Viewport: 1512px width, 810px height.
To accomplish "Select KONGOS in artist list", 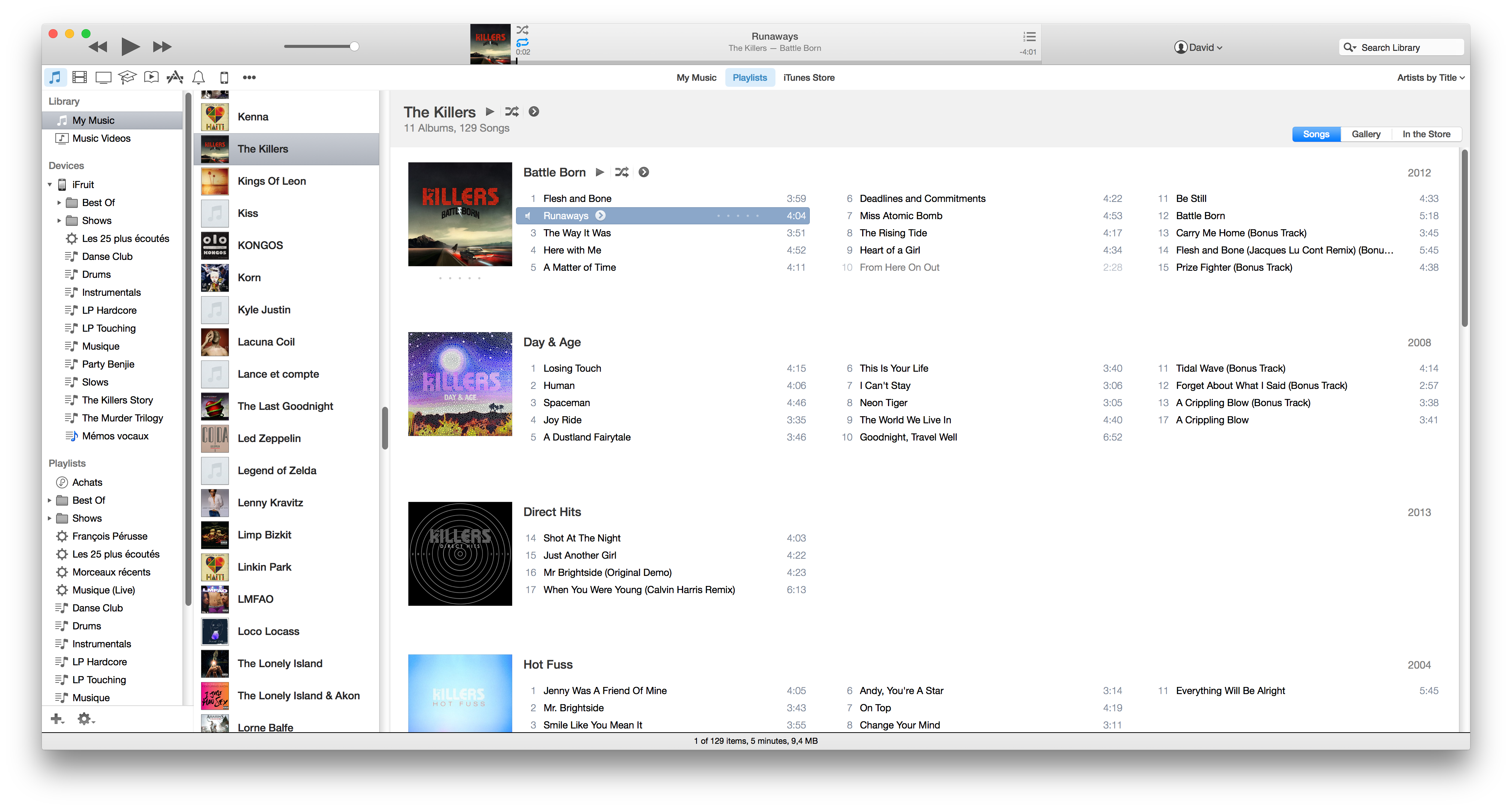I will (x=286, y=245).
